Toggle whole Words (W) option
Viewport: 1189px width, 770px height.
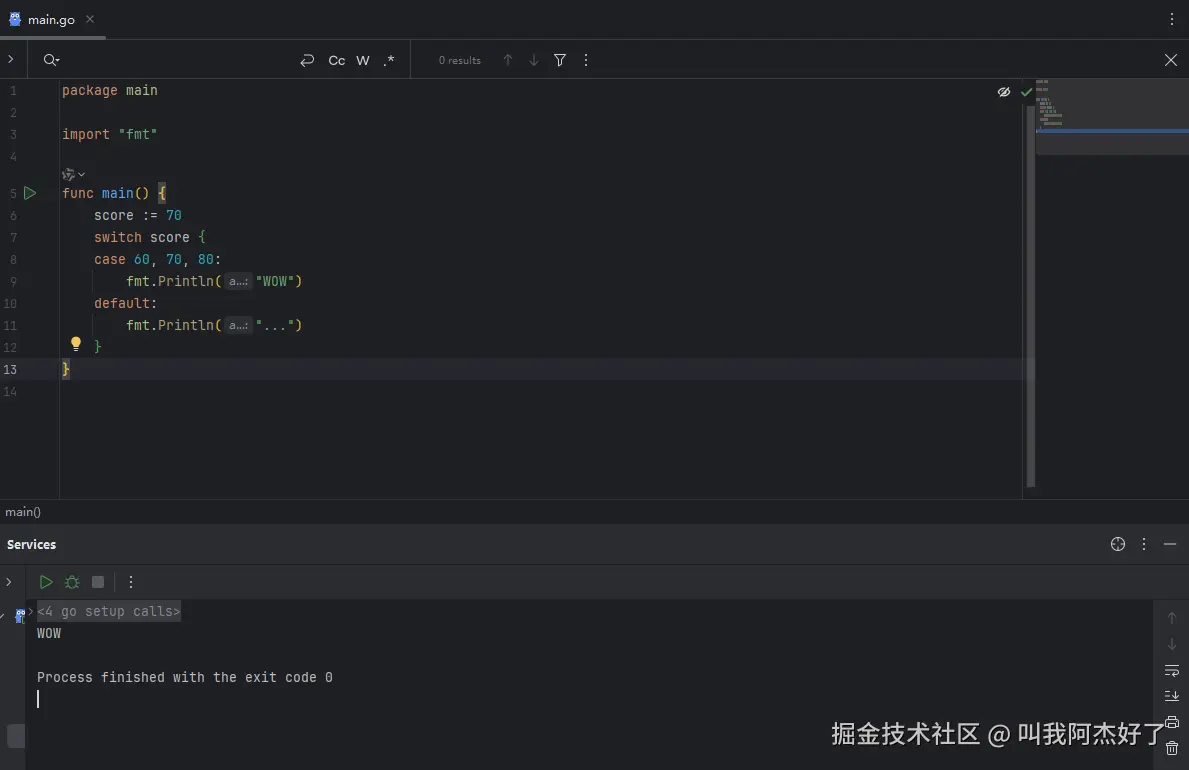pyautogui.click(x=363, y=60)
